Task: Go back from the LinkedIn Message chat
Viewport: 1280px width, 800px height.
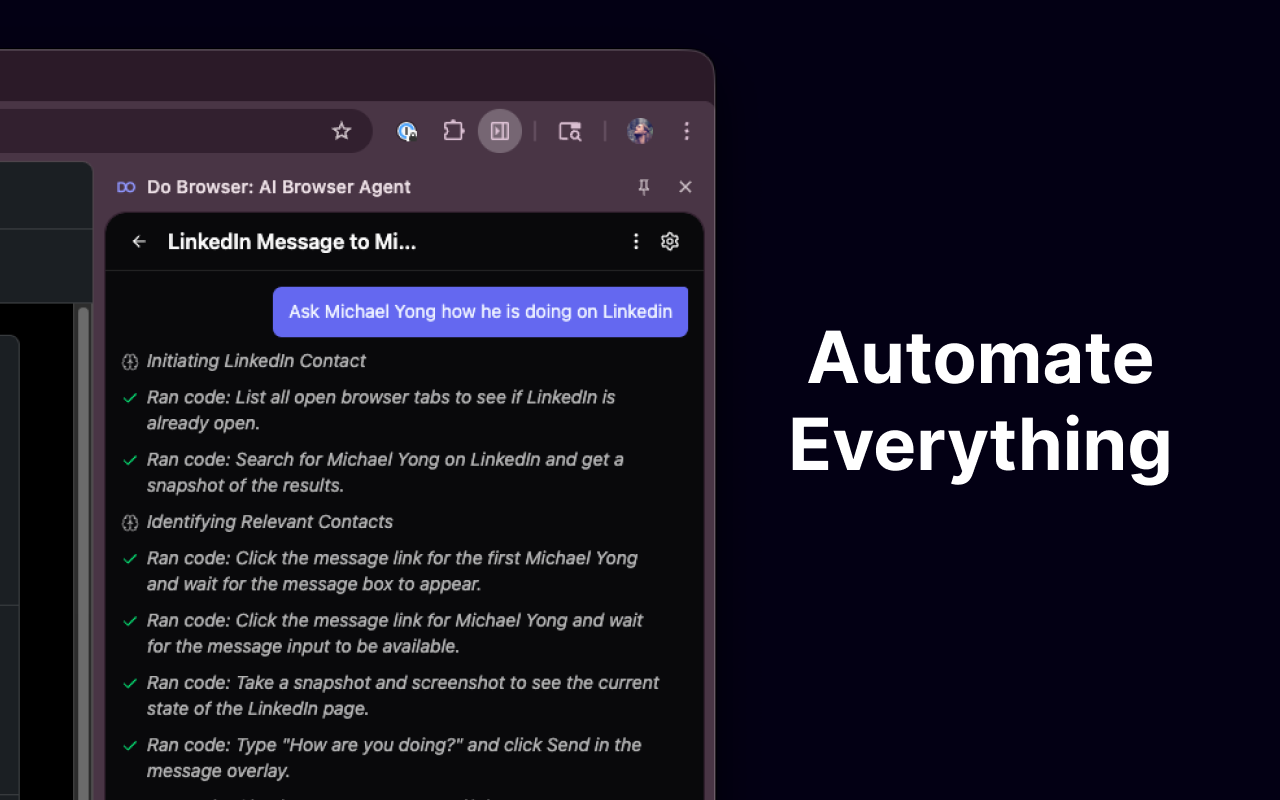Action: point(139,241)
